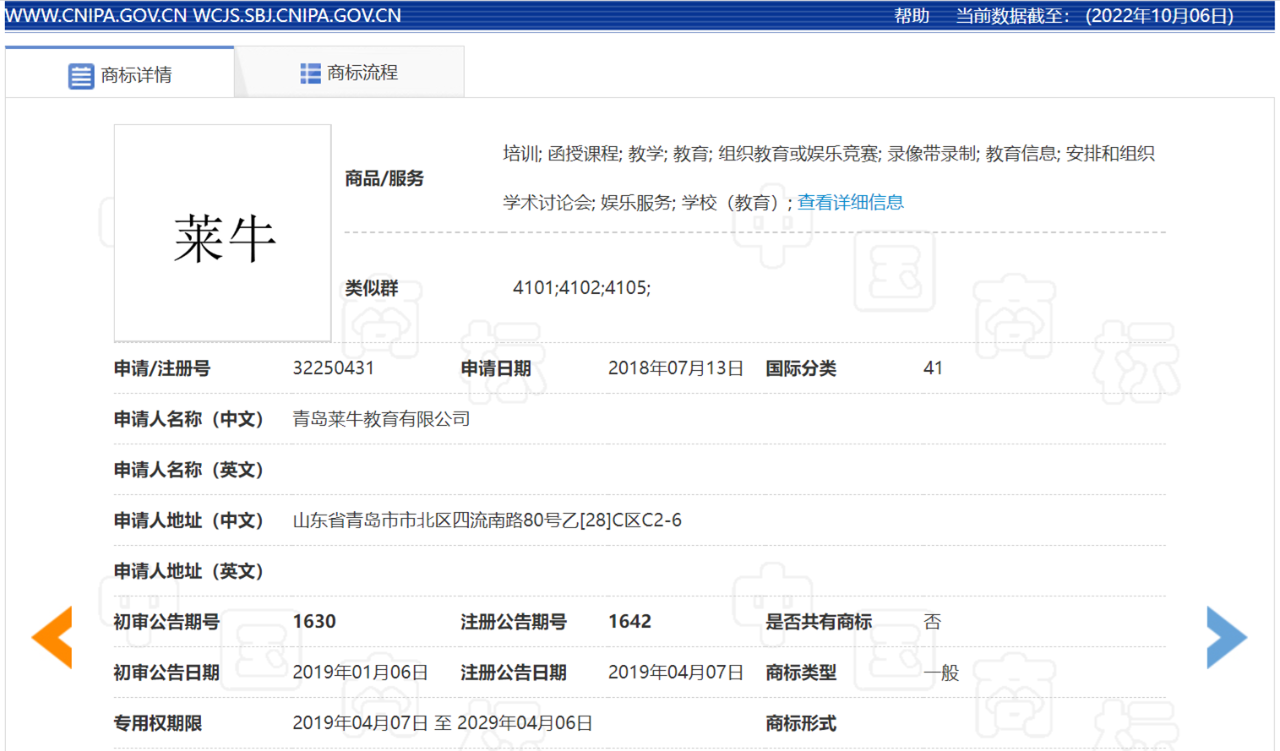Click the document icon on 商标详情 tab
The image size is (1280, 751).
(x=81, y=75)
